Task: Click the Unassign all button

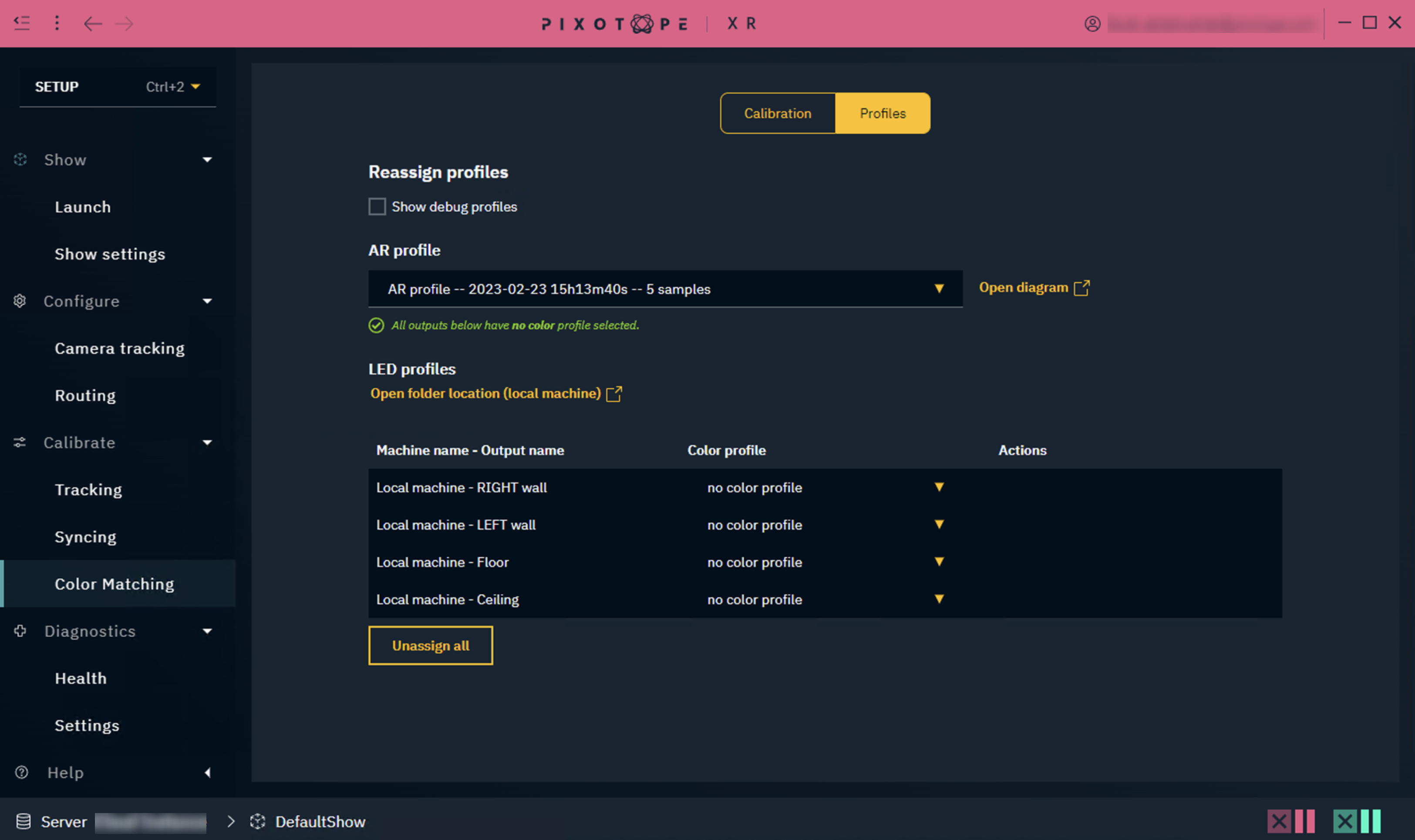Action: (430, 646)
